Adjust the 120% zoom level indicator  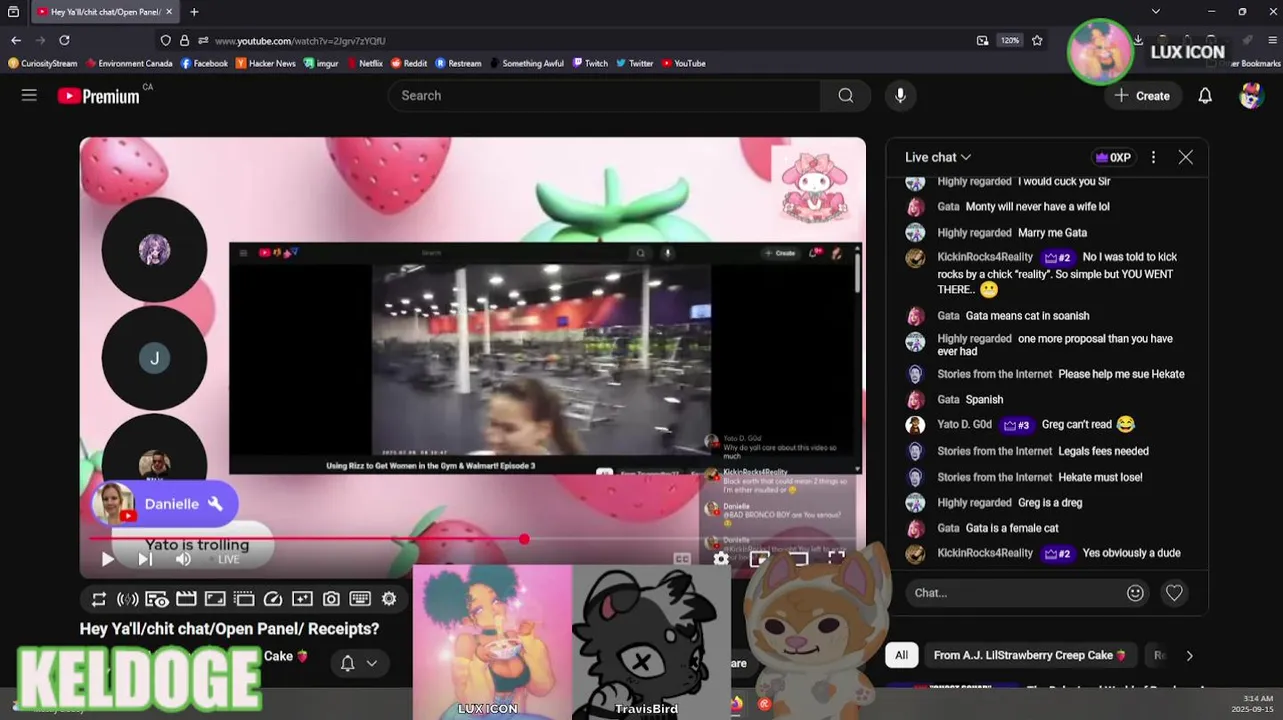[x=1010, y=40]
